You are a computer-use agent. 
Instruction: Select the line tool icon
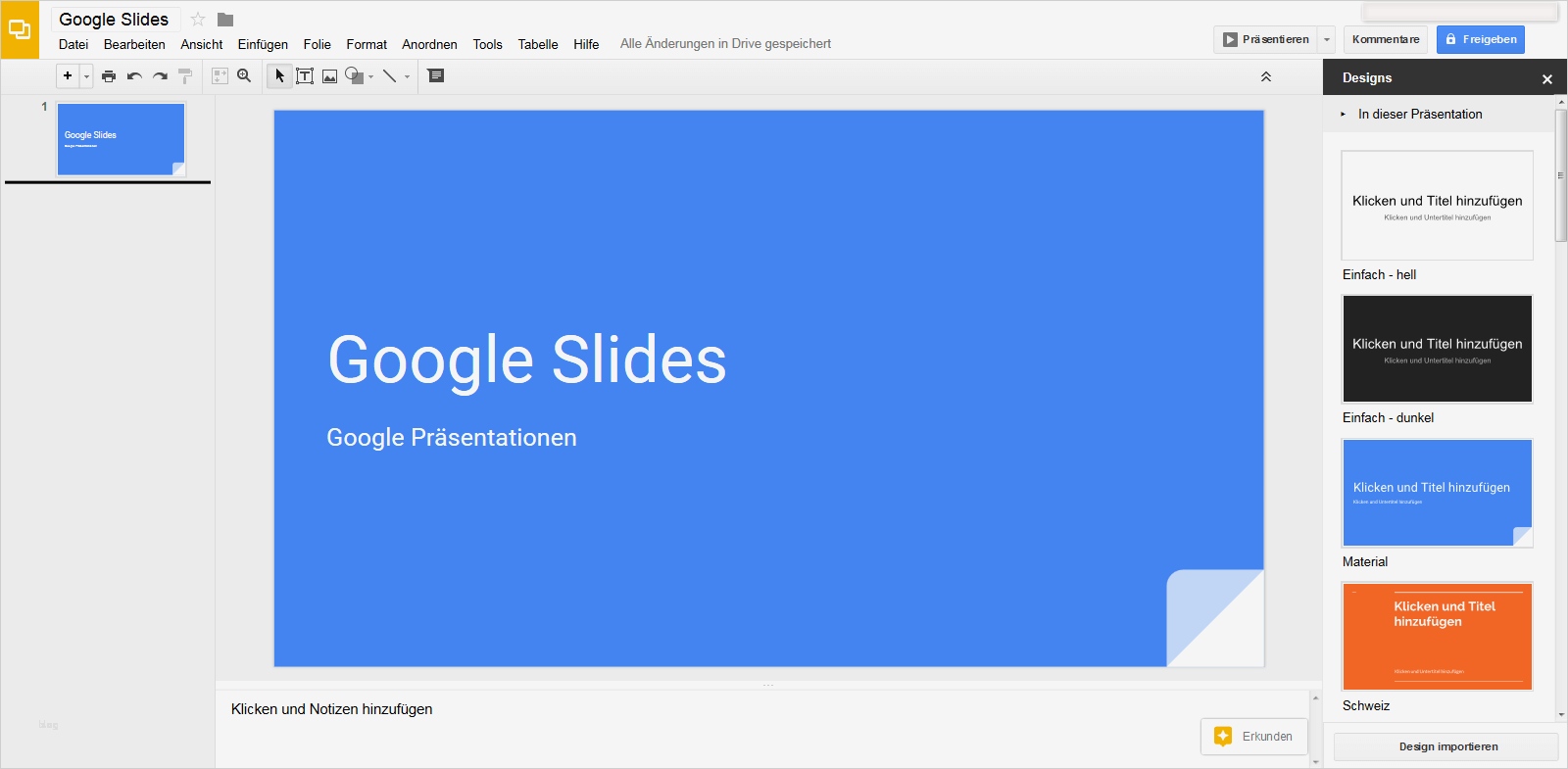(x=390, y=75)
